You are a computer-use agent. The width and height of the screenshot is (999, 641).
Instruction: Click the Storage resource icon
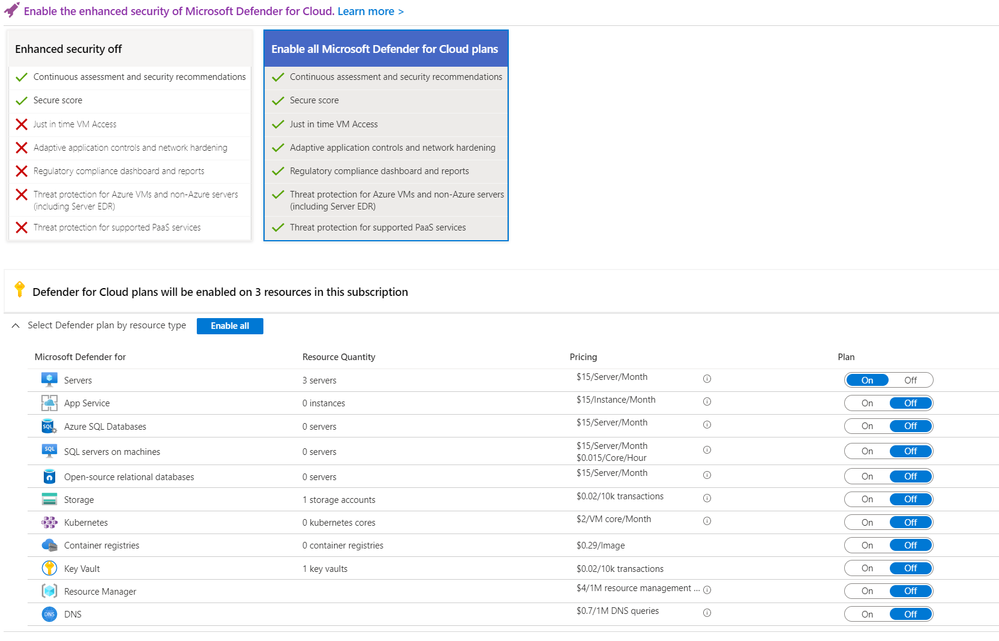[x=49, y=499]
